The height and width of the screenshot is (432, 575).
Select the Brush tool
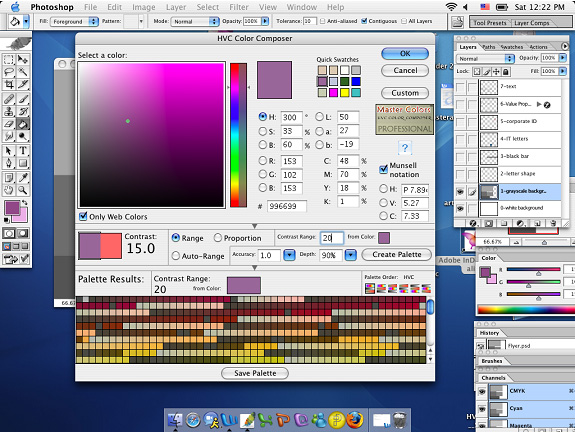(23, 99)
